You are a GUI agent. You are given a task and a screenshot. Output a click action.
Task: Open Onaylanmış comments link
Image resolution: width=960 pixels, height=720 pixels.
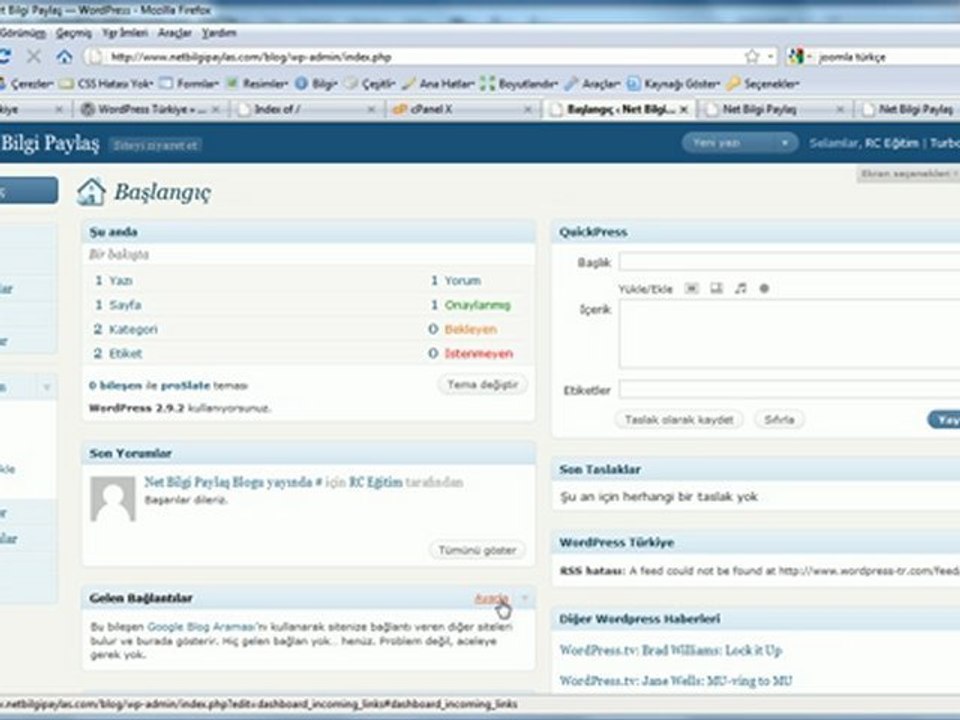[478, 305]
